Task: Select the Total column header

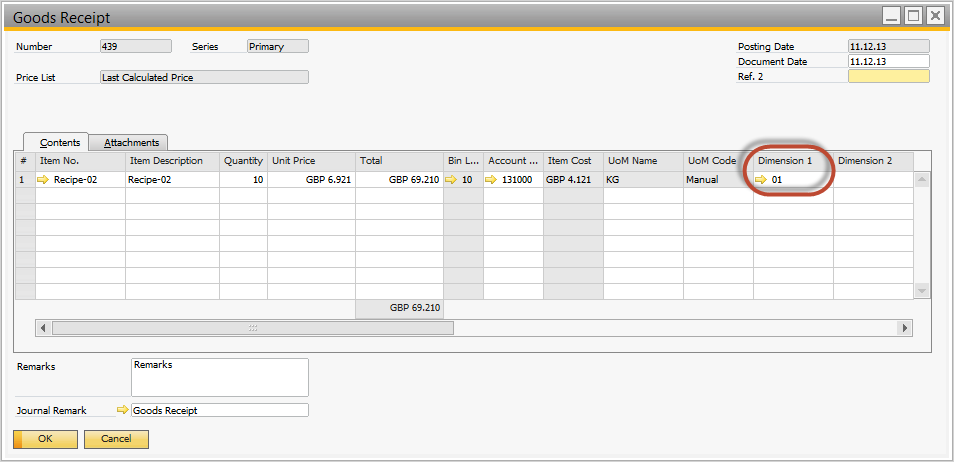Action: (x=399, y=161)
